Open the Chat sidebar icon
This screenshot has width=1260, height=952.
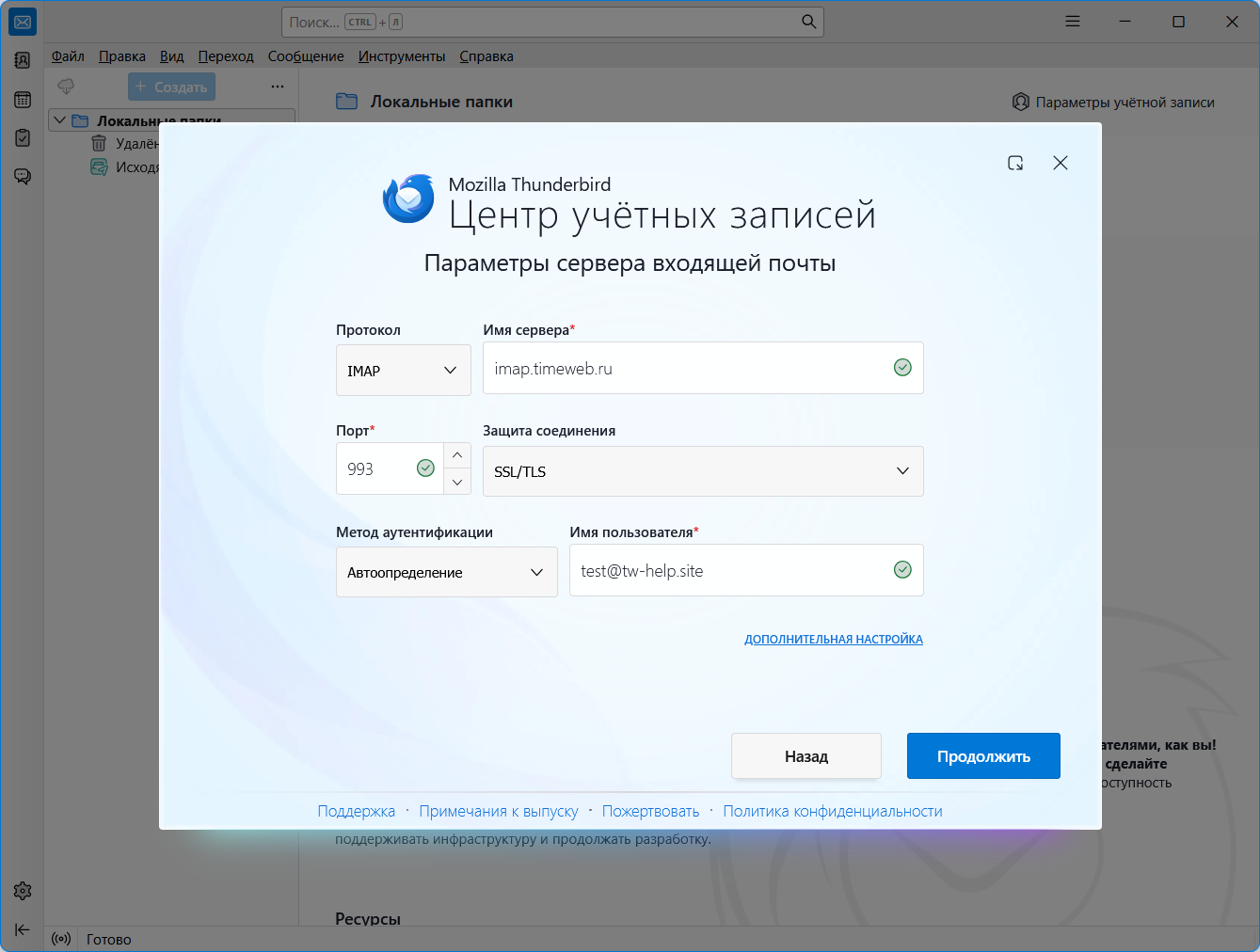[23, 177]
